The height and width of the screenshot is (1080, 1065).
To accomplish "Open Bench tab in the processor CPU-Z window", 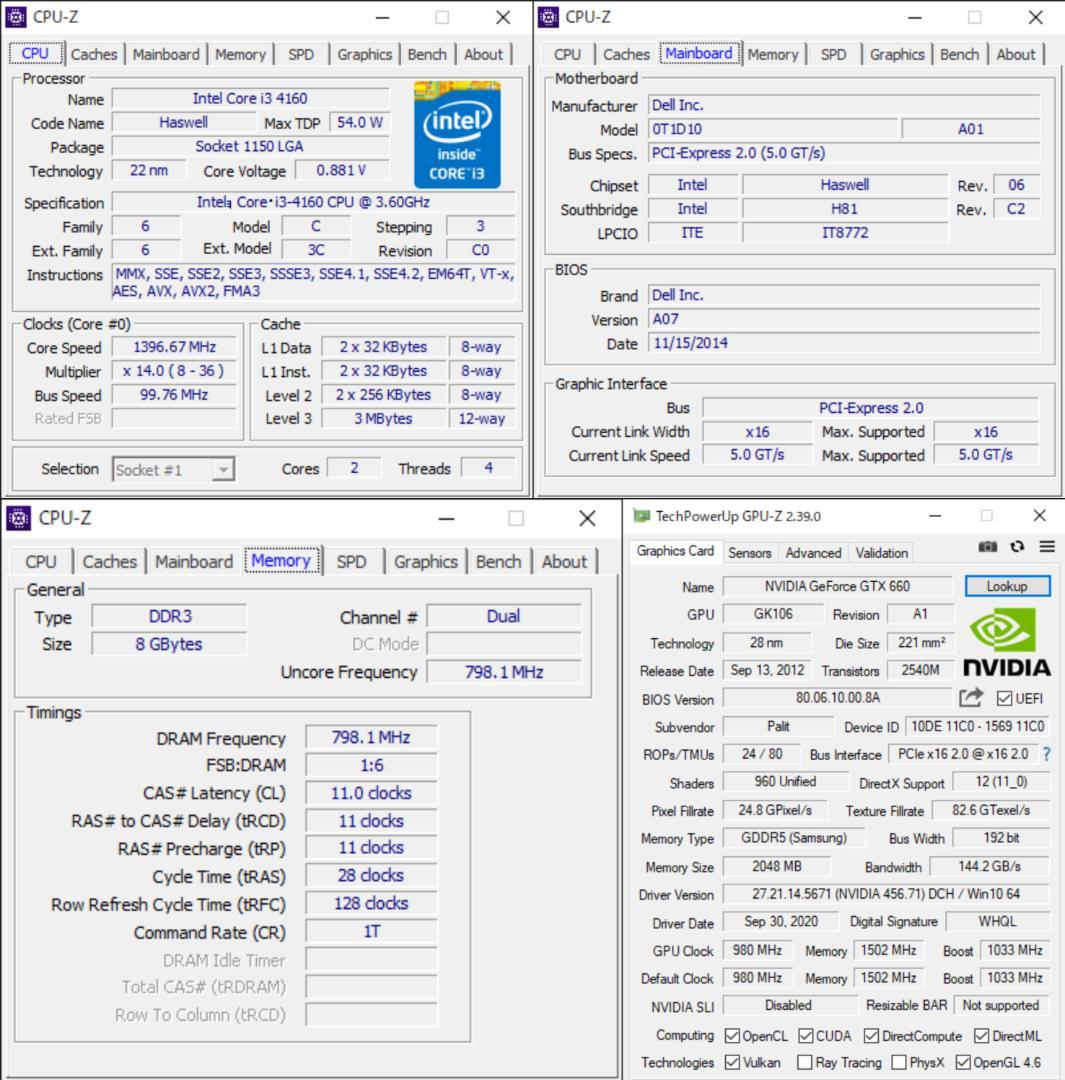I will pyautogui.click(x=427, y=54).
